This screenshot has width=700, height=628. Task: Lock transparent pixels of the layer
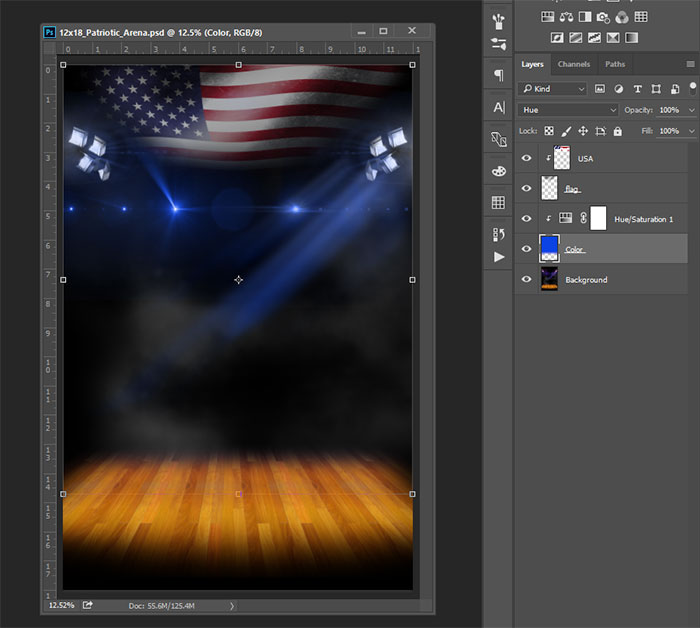pos(549,131)
